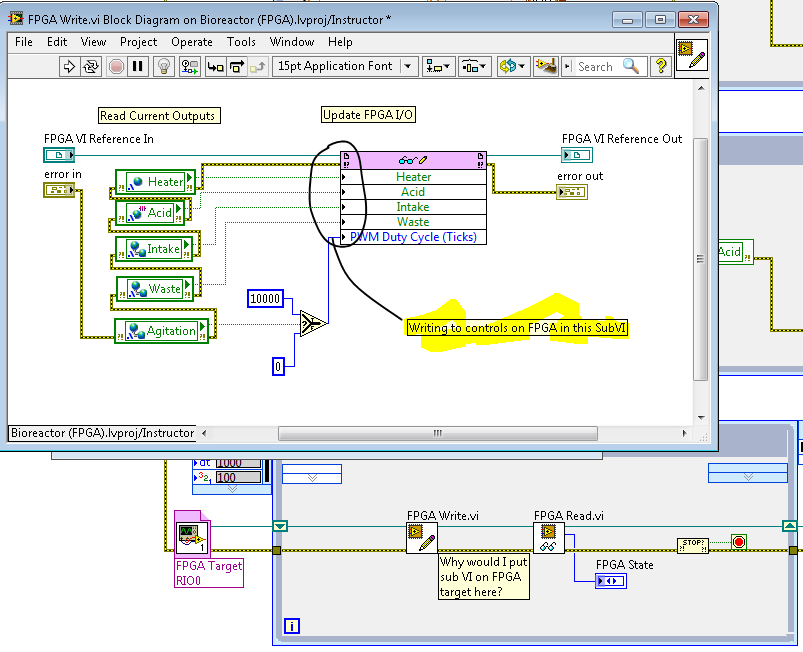
Task: Click the Waste row in Read/Write node
Action: [413, 222]
